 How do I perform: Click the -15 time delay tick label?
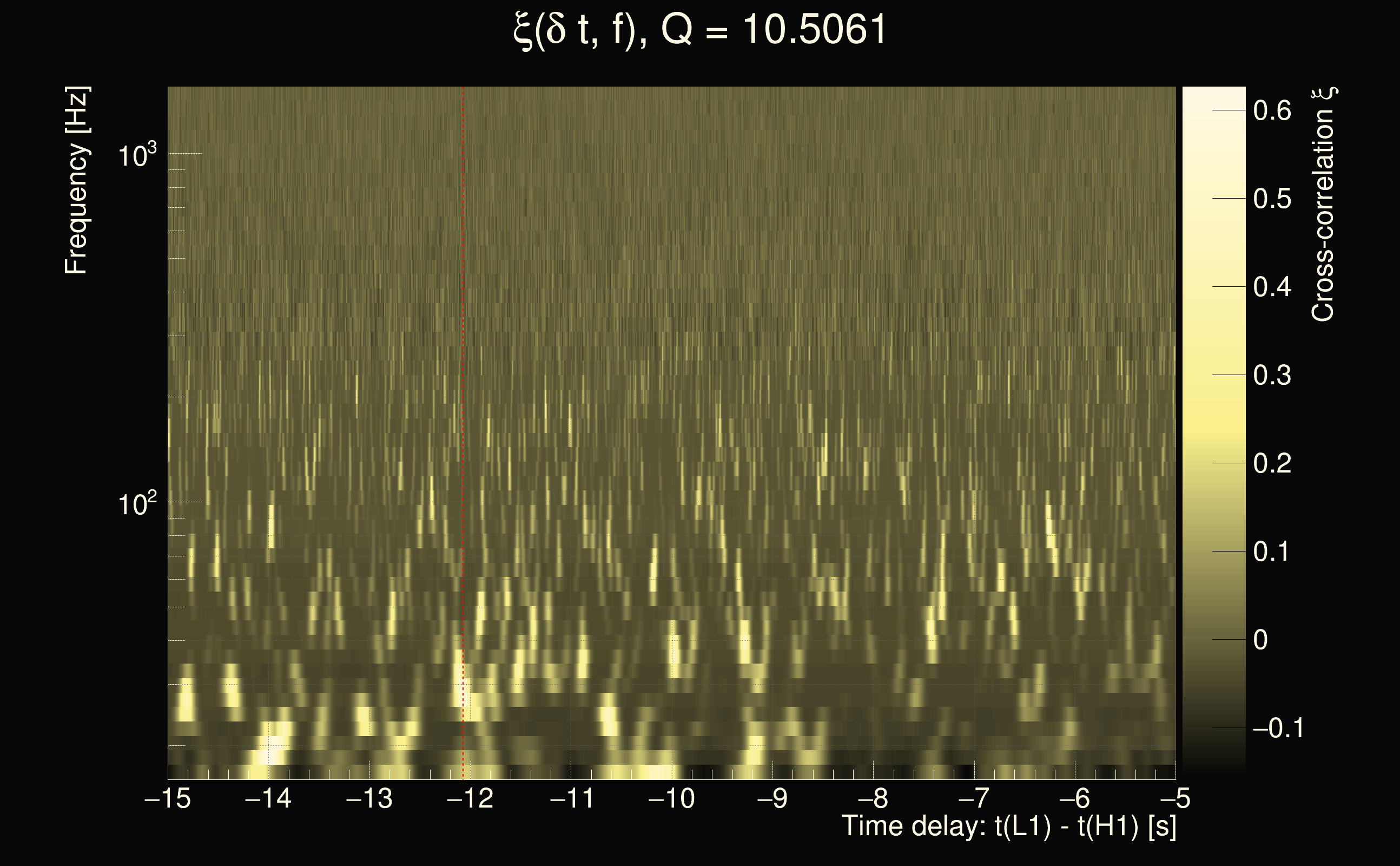[x=168, y=798]
